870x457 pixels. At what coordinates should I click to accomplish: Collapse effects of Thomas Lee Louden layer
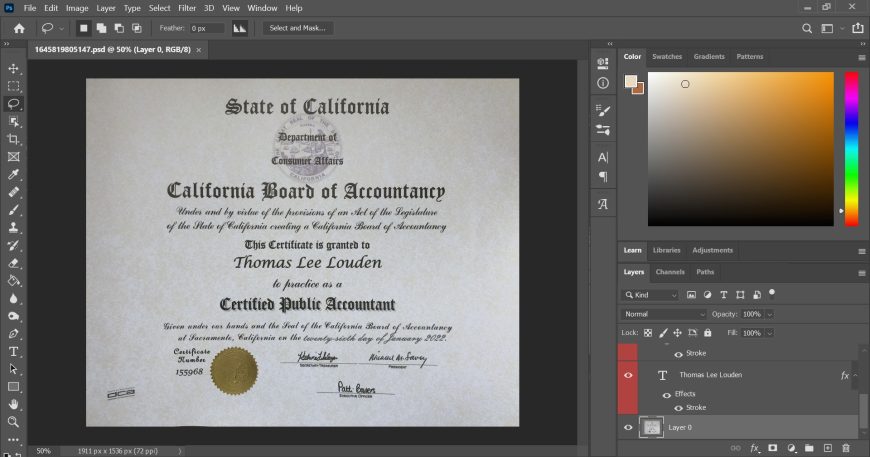pos(856,375)
